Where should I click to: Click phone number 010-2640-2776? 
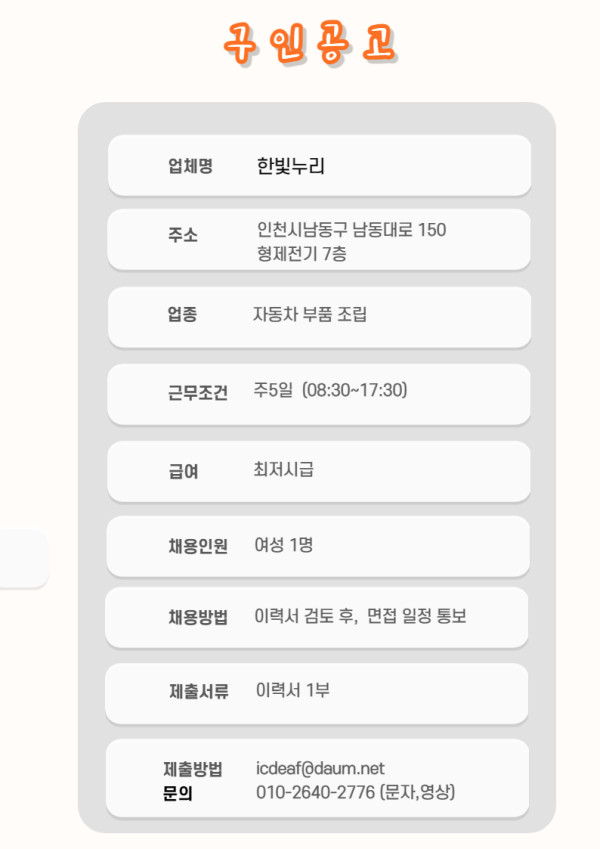315,792
